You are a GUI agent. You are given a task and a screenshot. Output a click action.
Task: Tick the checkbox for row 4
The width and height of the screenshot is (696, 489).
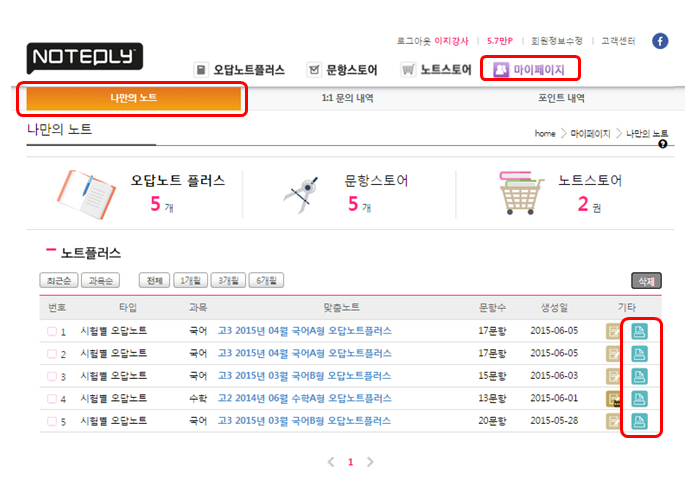52,398
